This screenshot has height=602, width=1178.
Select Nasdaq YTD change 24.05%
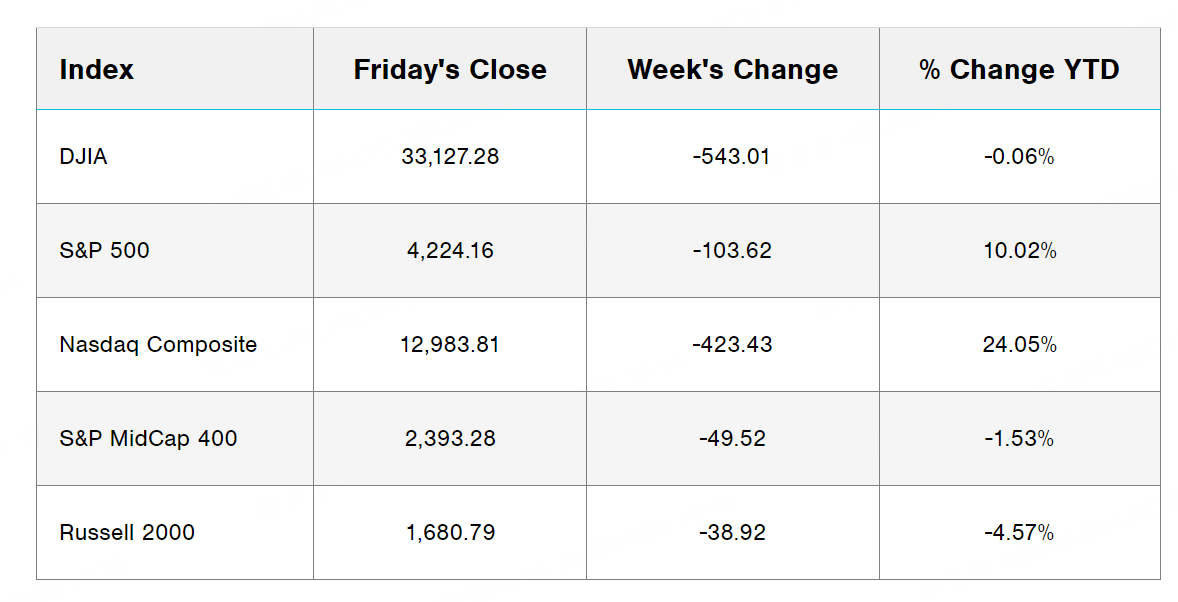[1019, 345]
